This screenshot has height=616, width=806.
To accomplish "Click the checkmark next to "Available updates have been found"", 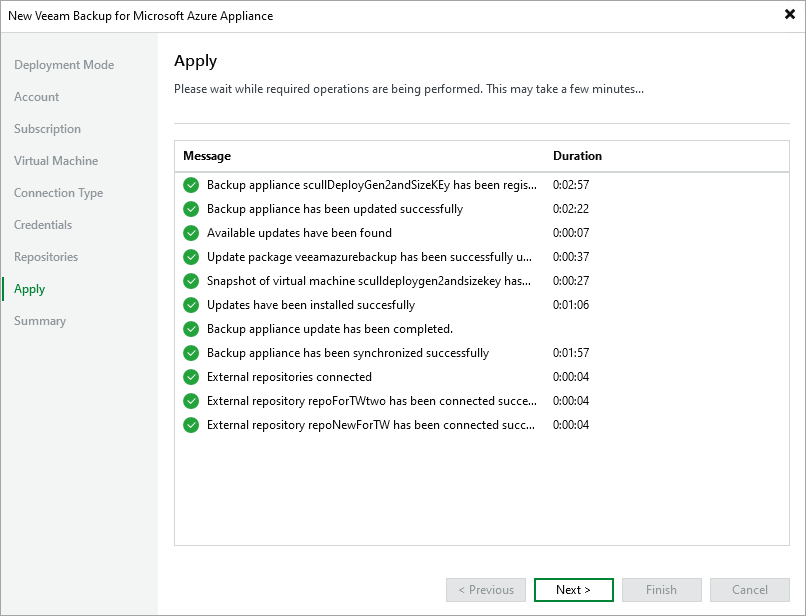I will [191, 233].
